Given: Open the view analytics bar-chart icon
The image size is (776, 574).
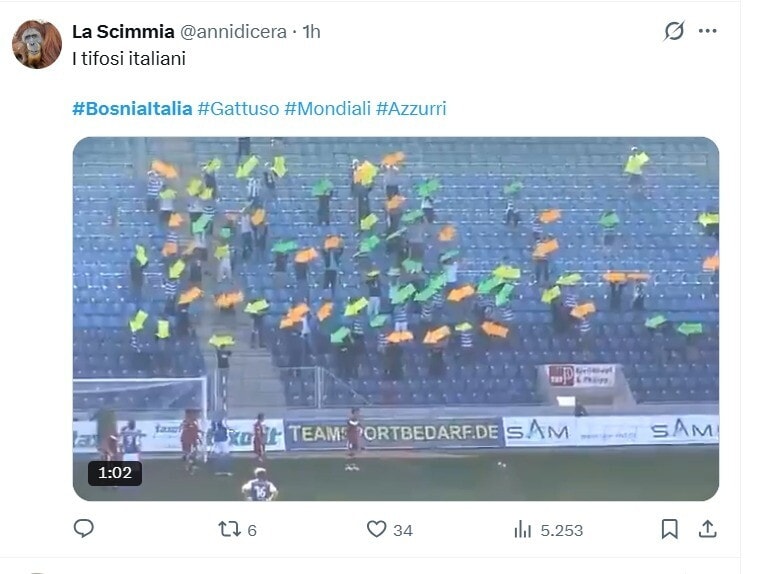Looking at the screenshot, I should [523, 529].
